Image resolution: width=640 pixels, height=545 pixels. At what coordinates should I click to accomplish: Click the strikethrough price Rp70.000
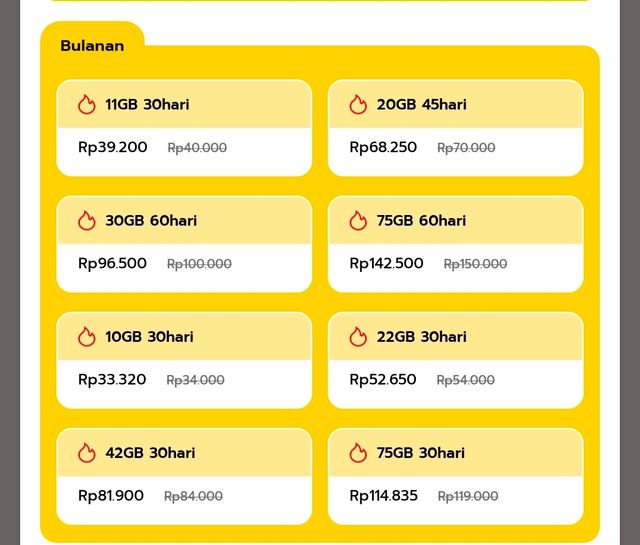point(466,148)
